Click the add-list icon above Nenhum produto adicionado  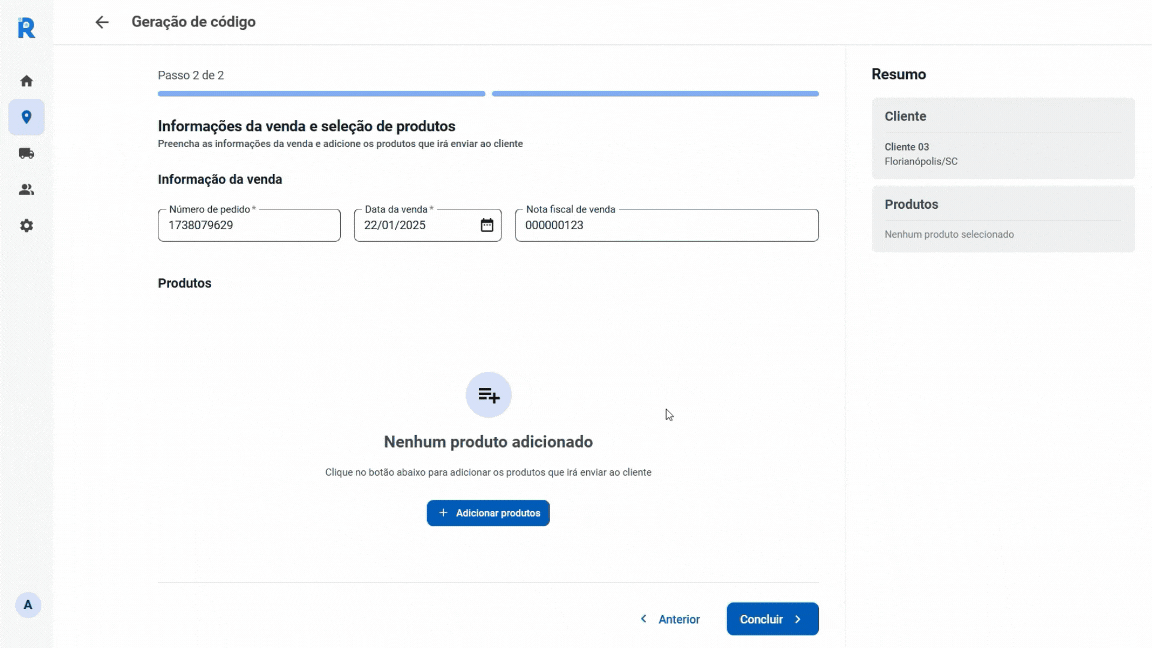point(489,395)
